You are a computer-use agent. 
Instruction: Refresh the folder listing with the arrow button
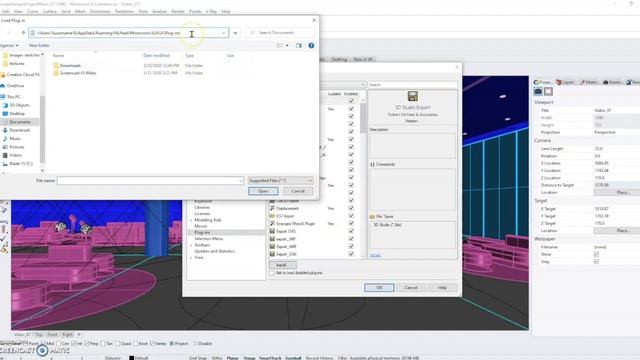tap(235, 33)
